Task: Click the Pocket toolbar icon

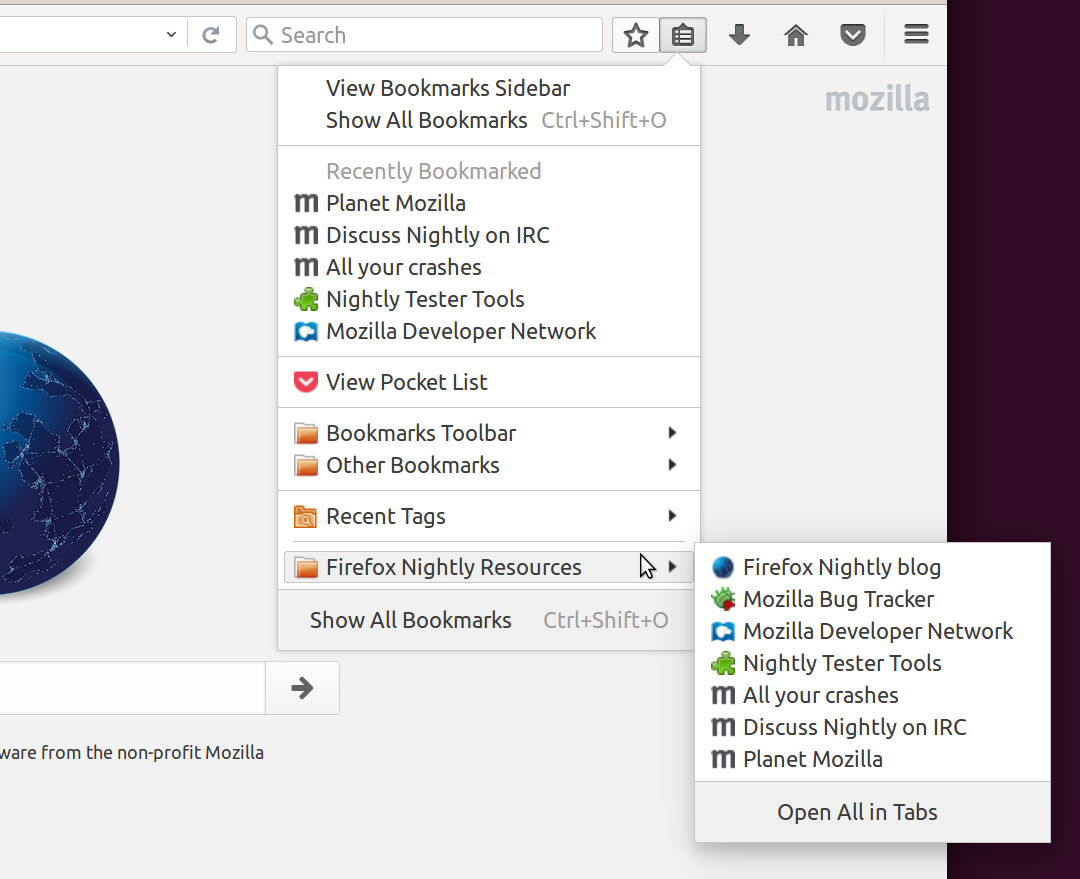Action: 852,36
